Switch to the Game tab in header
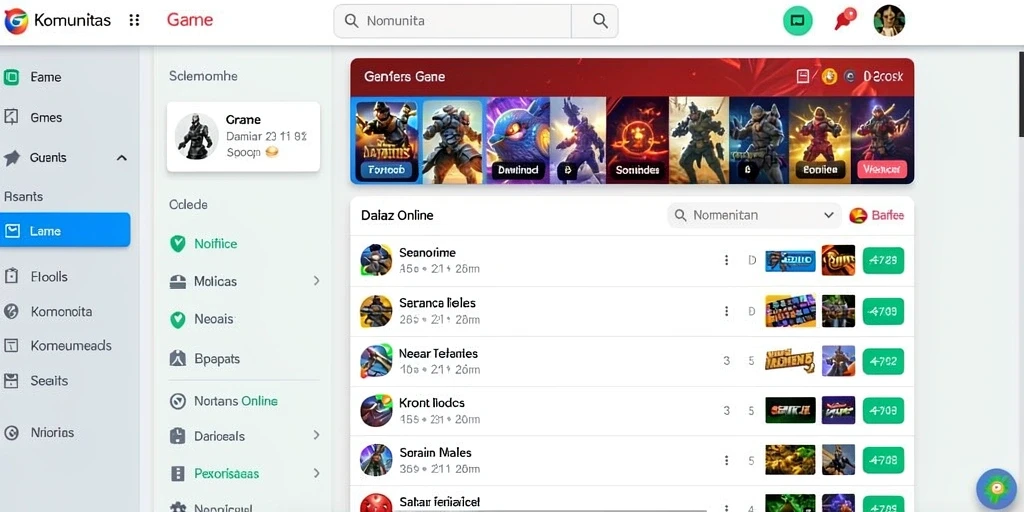Image resolution: width=1024 pixels, height=512 pixels. [190, 20]
